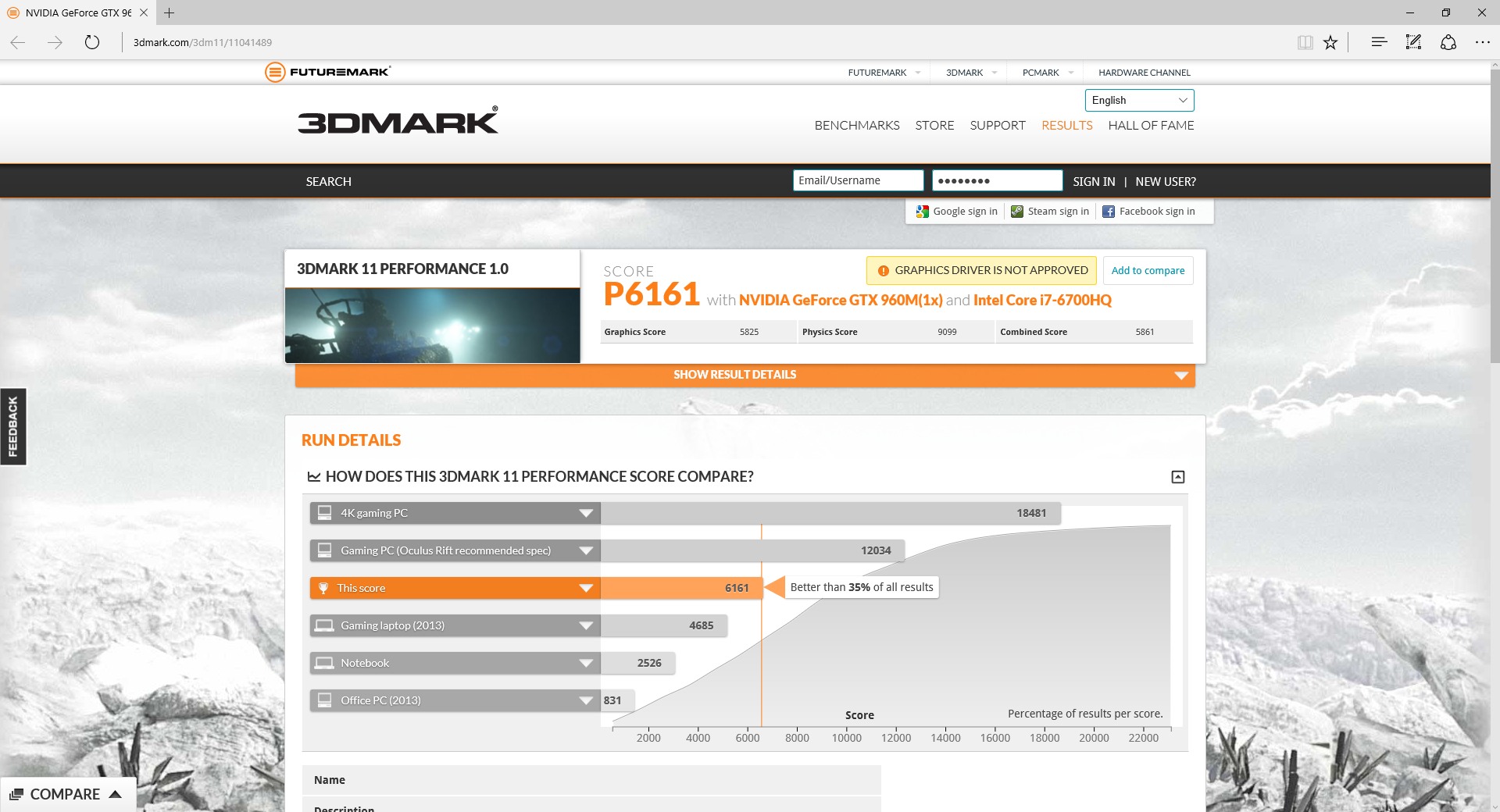
Task: Open the 3DMARK top menu
Action: tap(972, 73)
